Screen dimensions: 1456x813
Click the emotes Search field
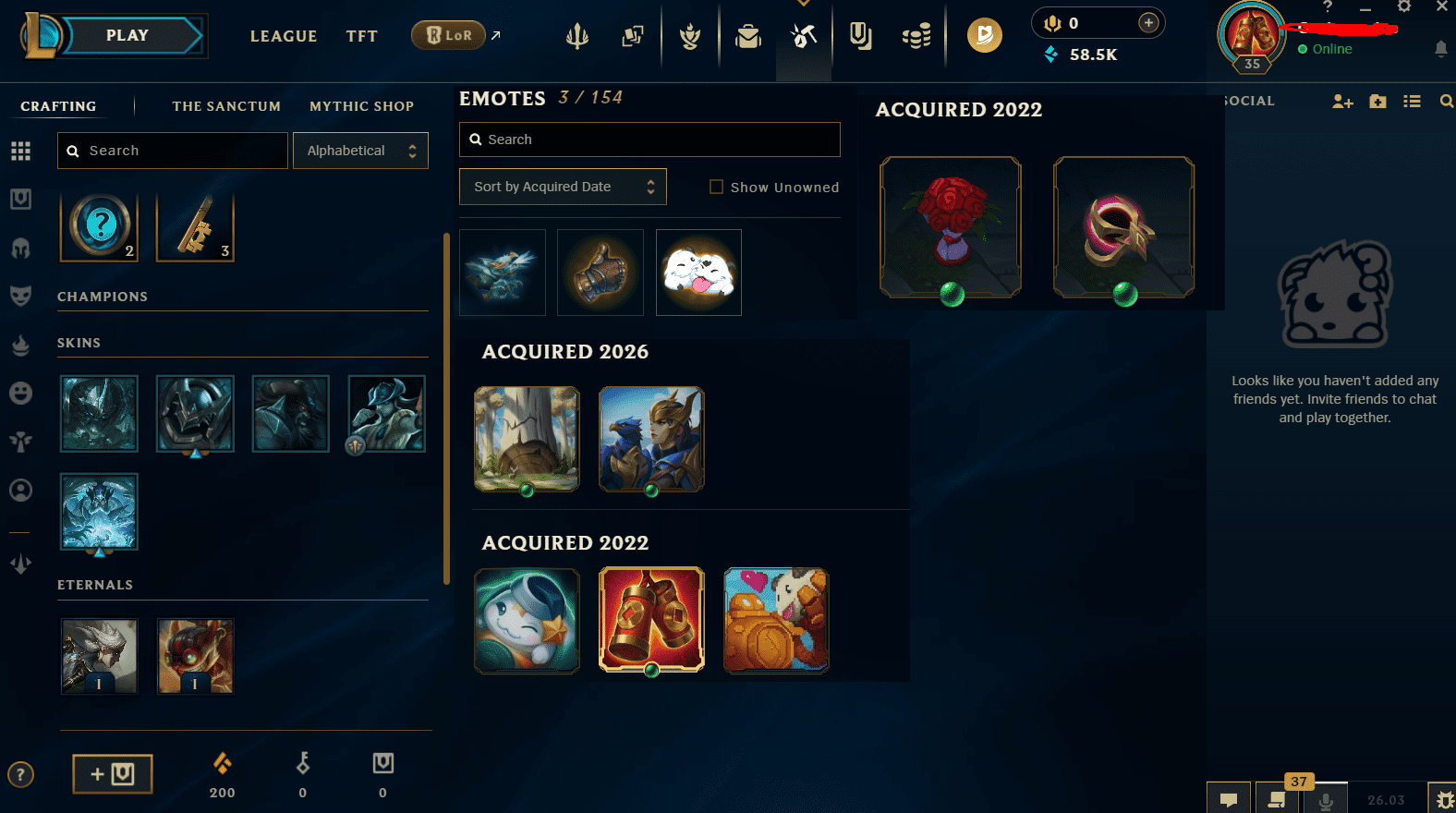click(649, 140)
